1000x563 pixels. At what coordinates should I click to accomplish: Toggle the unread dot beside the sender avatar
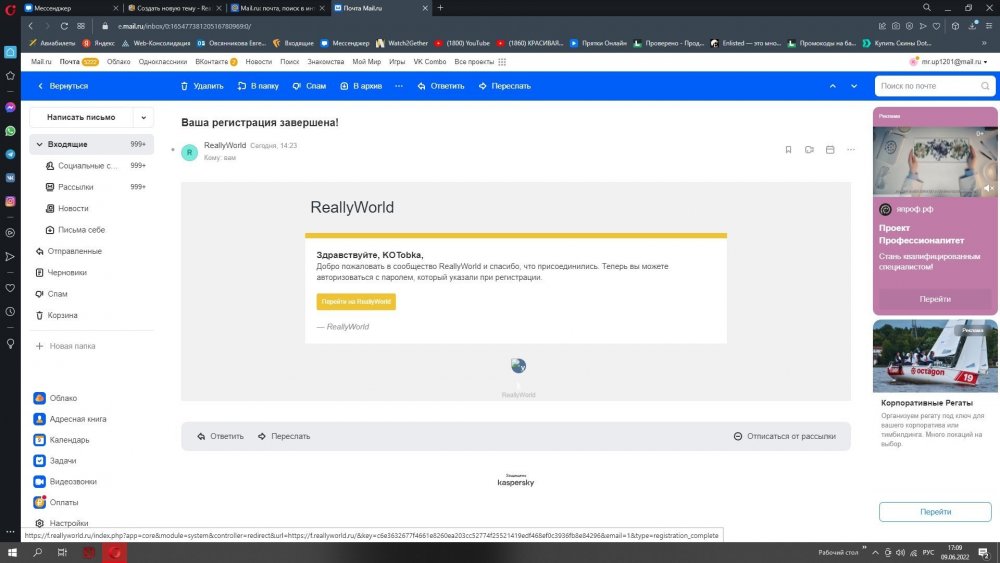point(173,150)
